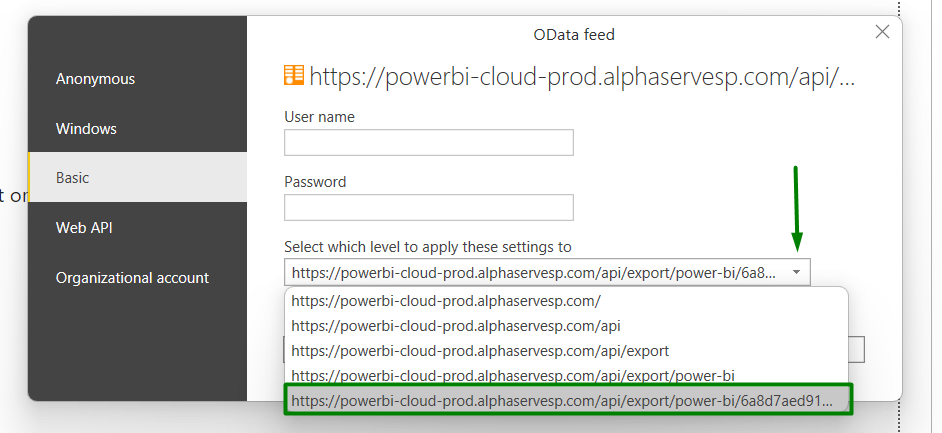Image resolution: width=942 pixels, height=433 pixels.
Task: Select Organizational account tab
Action: (x=132, y=278)
